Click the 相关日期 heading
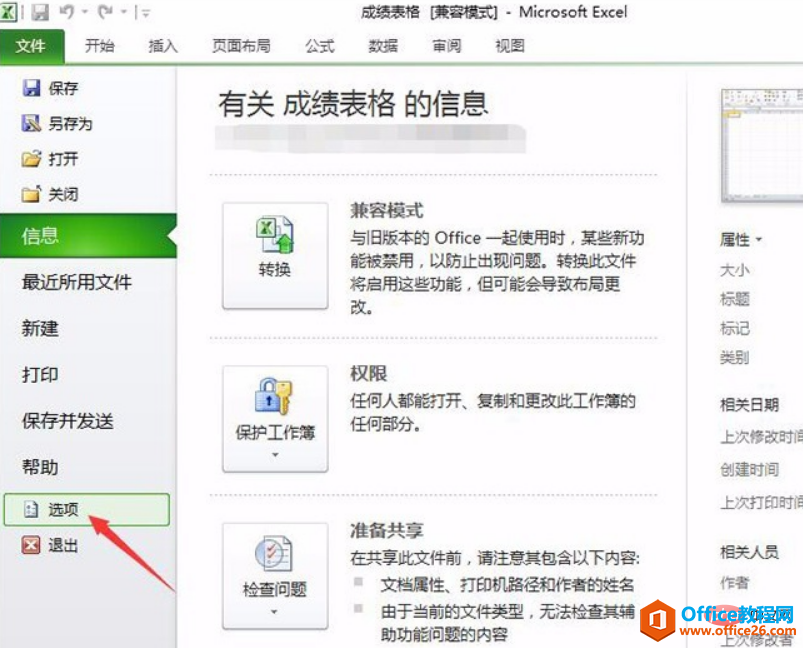Image resolution: width=803 pixels, height=648 pixels. pyautogui.click(x=749, y=405)
